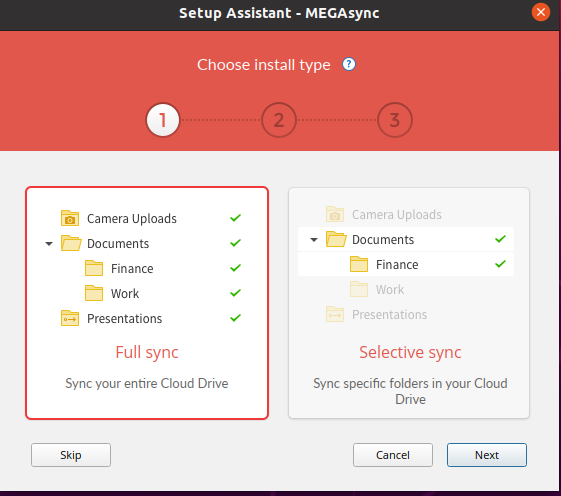Click the Finance folder icon in Full sync

pos(94,268)
